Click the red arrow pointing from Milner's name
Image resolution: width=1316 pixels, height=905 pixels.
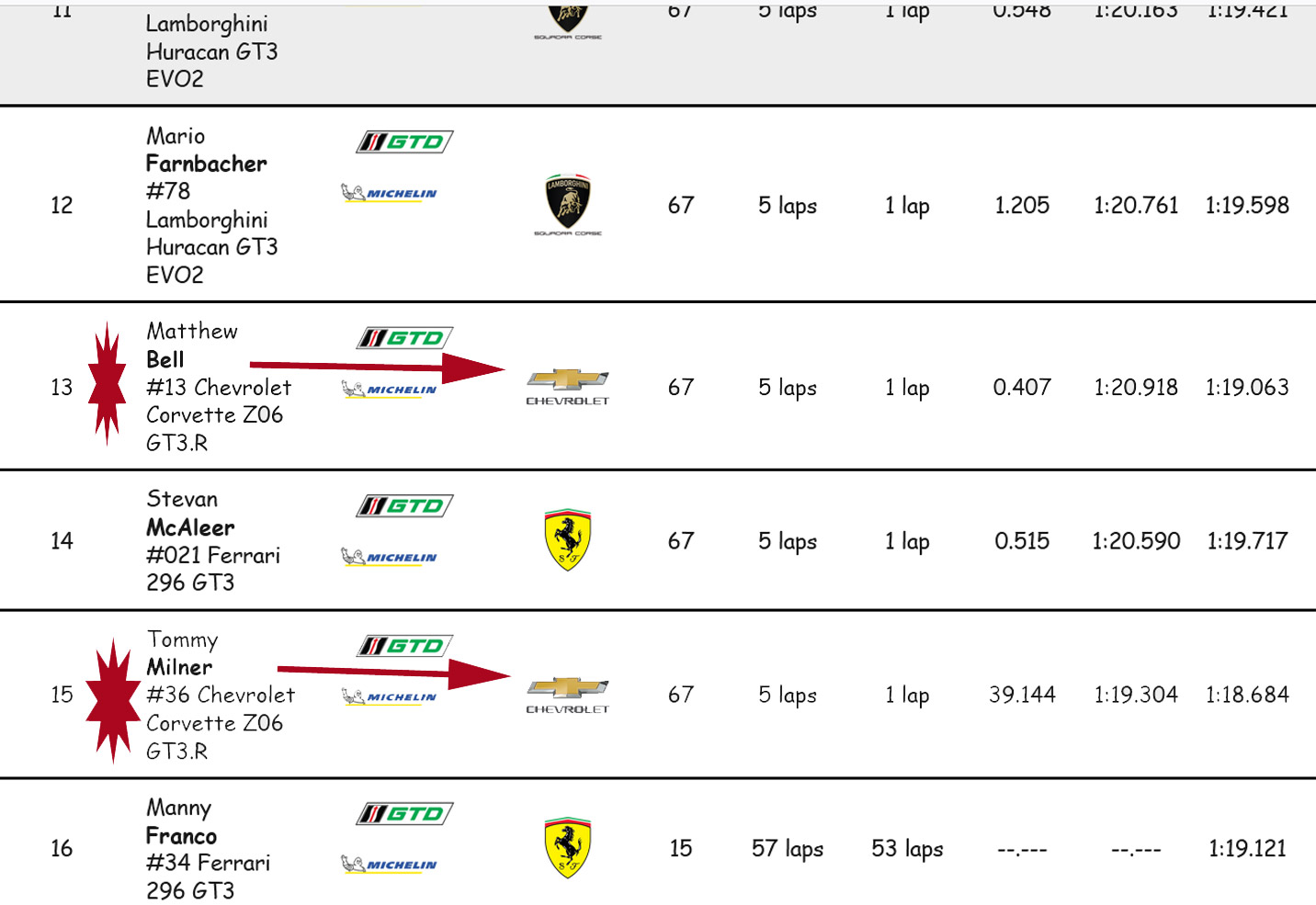click(x=393, y=673)
